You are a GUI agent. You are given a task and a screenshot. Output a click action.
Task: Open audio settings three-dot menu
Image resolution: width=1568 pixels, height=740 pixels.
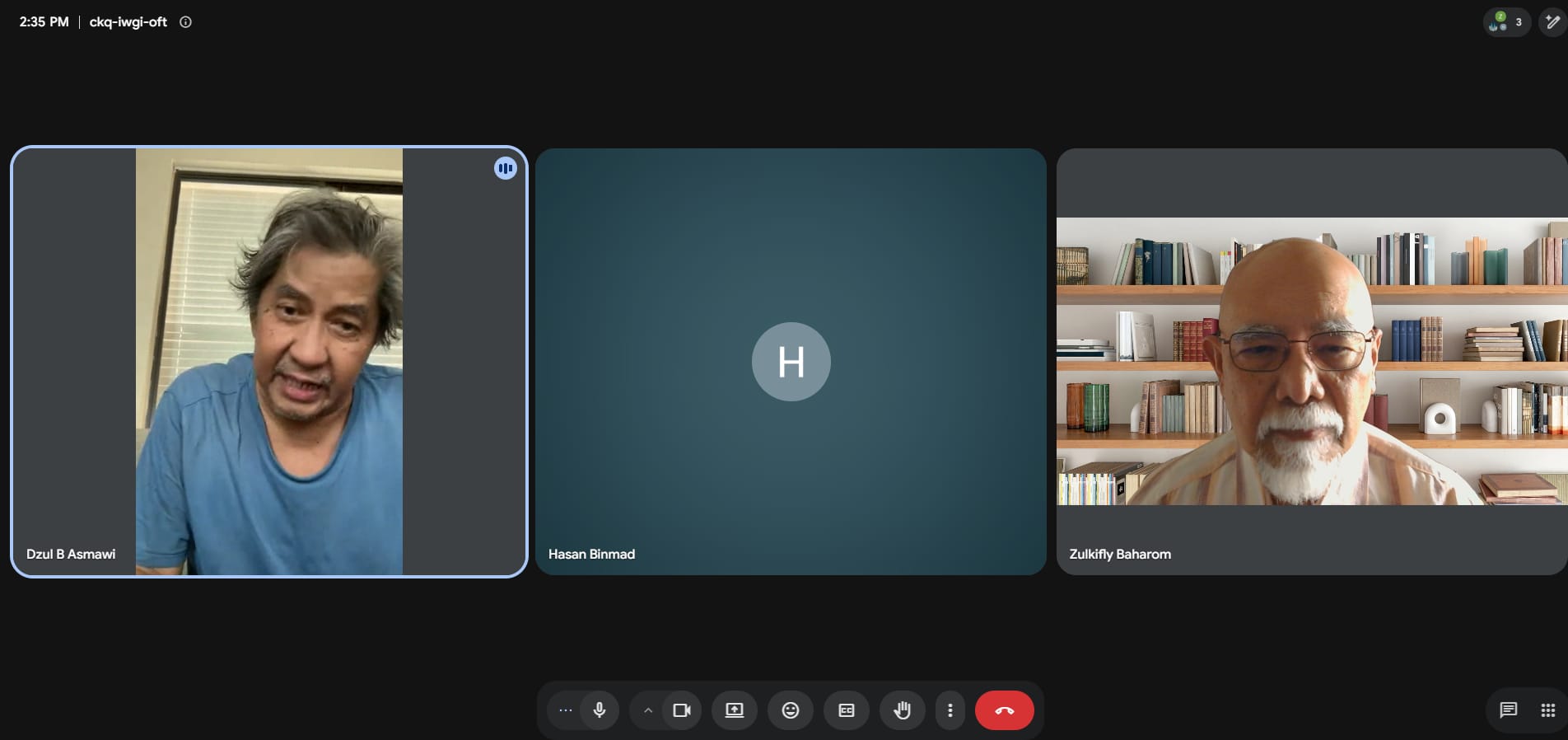tap(565, 710)
